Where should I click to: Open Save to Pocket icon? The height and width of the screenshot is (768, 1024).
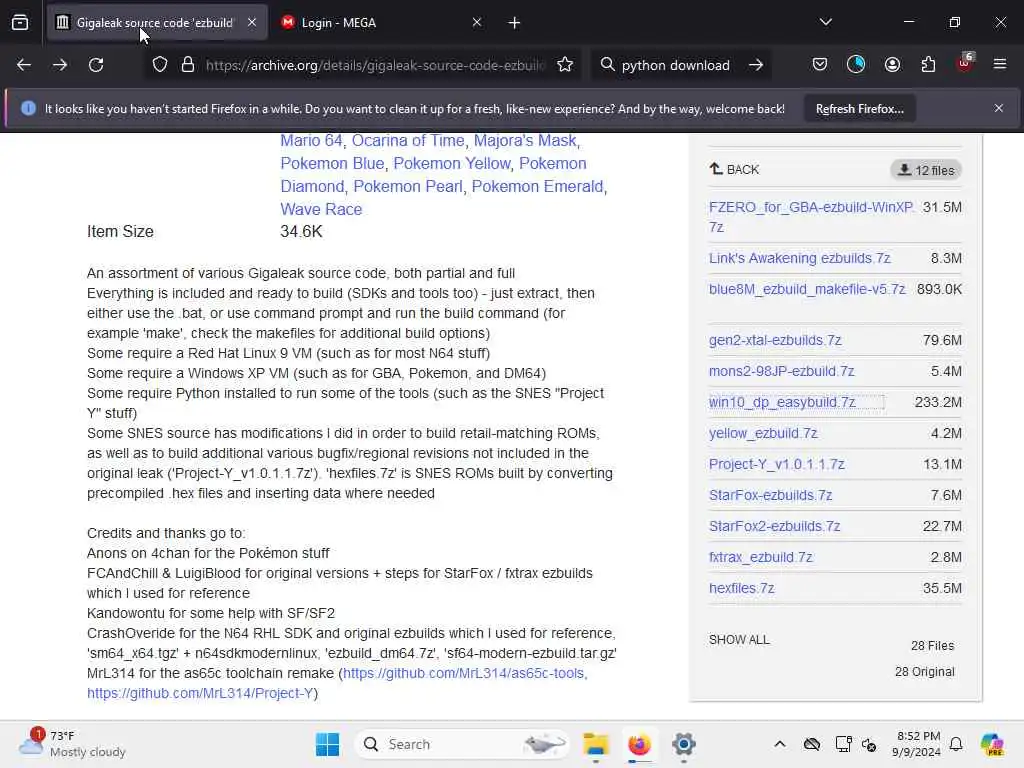point(820,65)
